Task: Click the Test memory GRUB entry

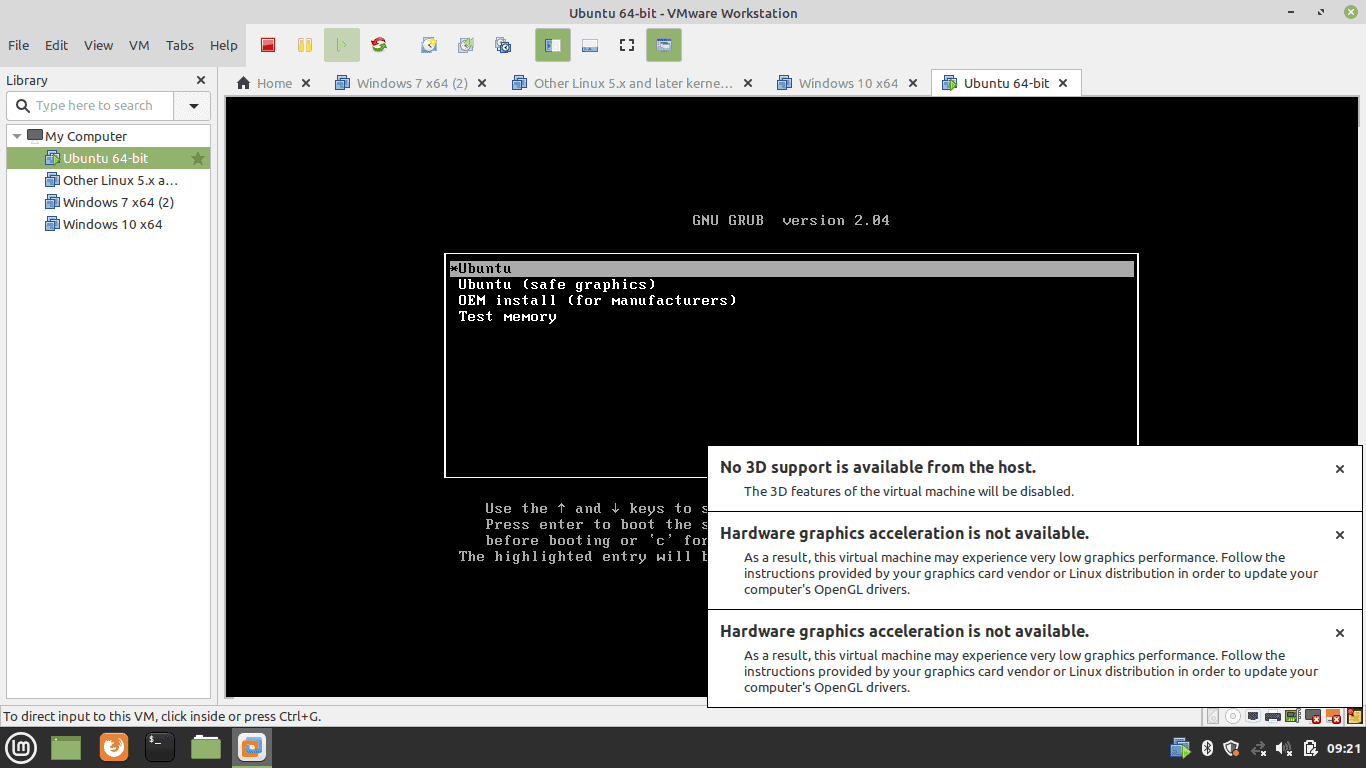Action: [x=507, y=316]
